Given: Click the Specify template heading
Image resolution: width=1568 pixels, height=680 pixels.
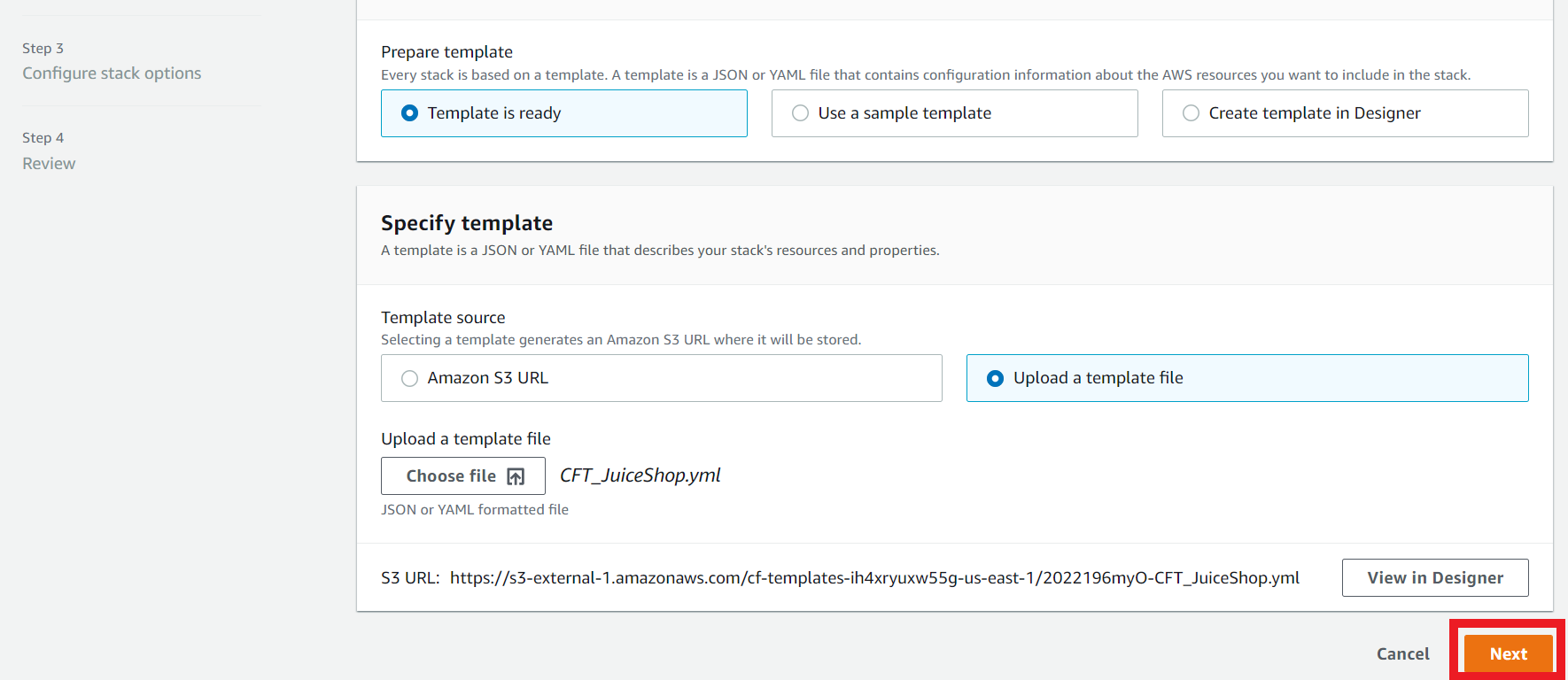Looking at the screenshot, I should click(x=467, y=223).
